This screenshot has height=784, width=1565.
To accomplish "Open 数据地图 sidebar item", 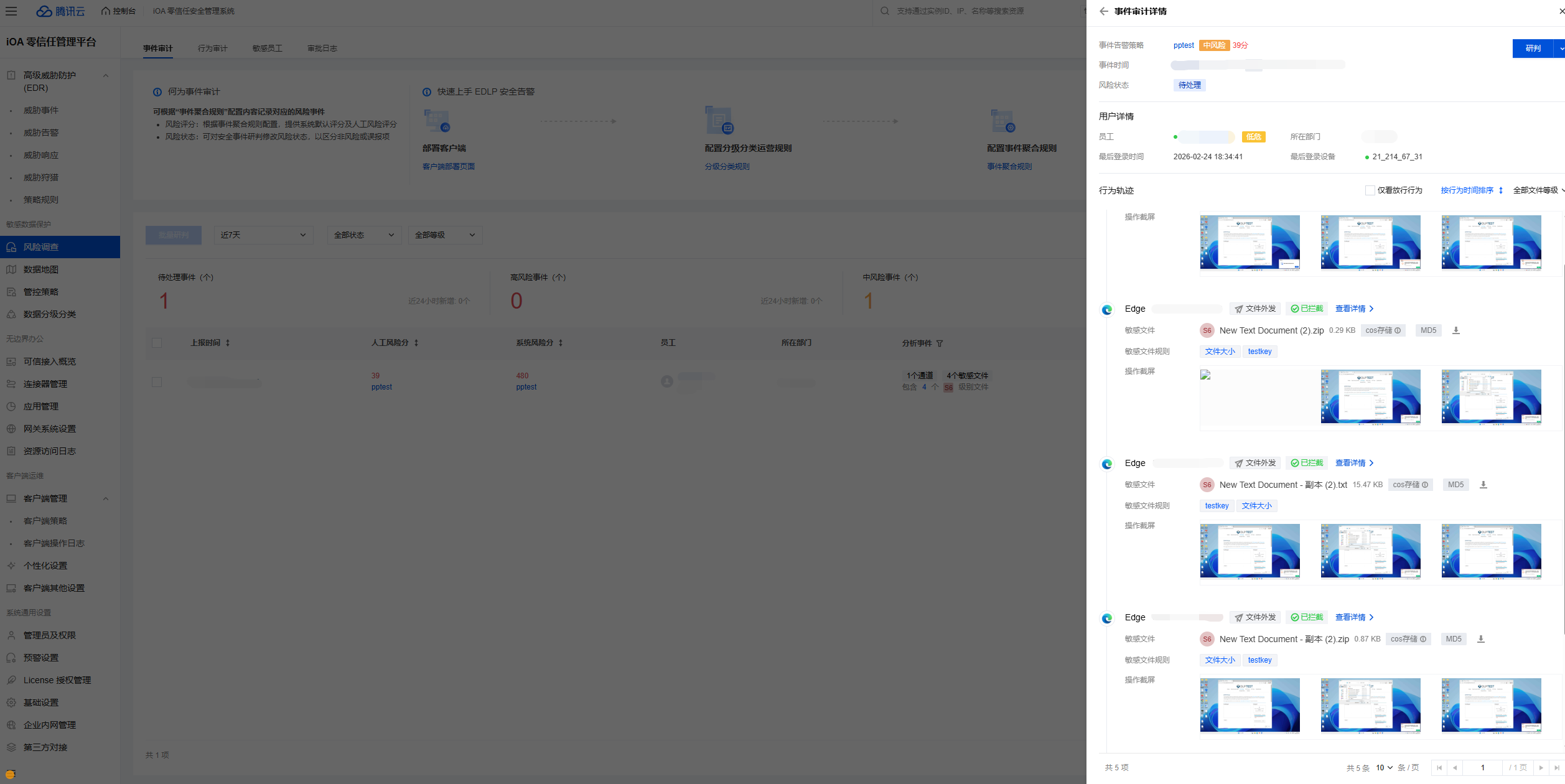I will pos(41,269).
